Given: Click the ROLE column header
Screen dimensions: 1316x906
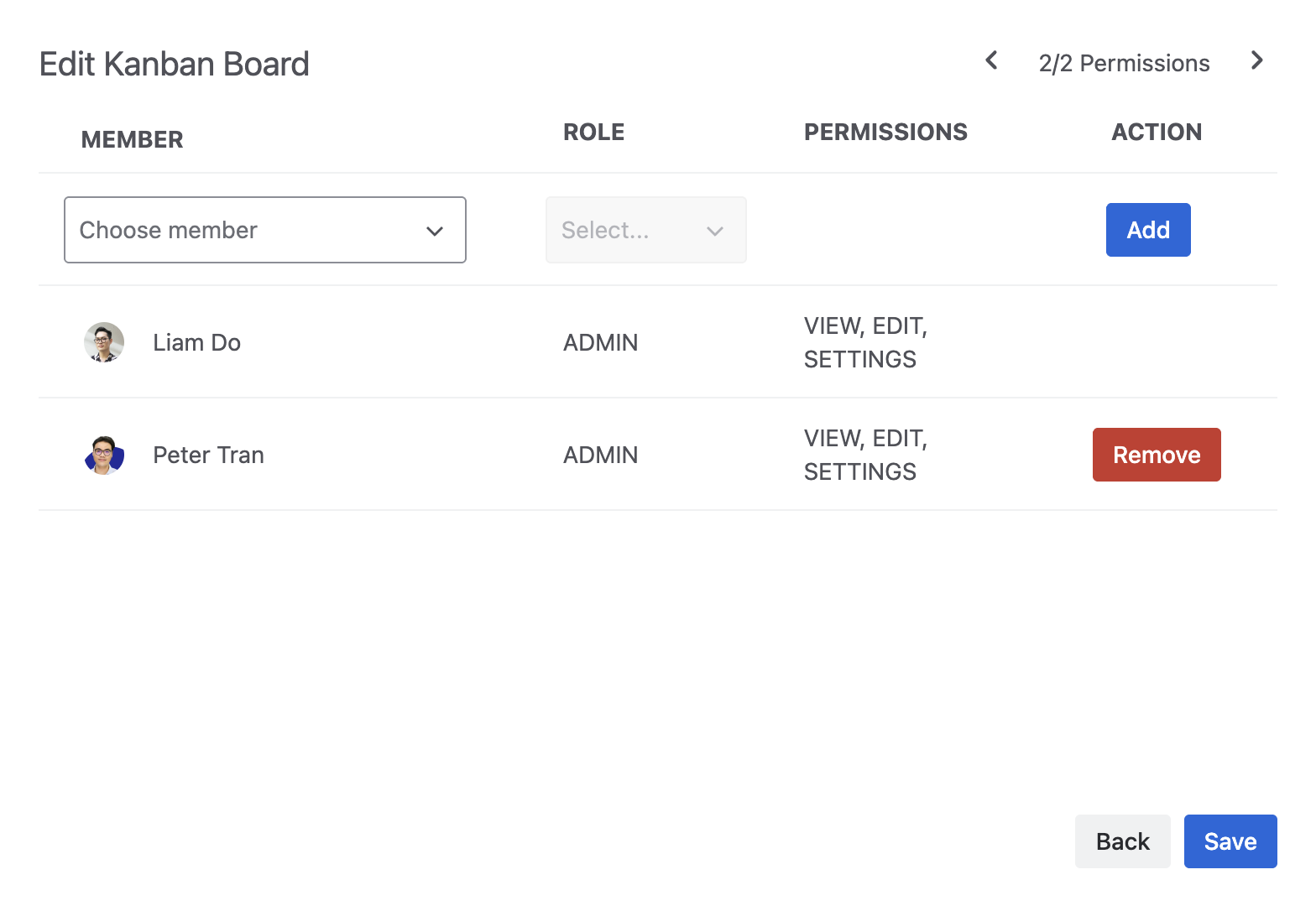Looking at the screenshot, I should (x=593, y=132).
